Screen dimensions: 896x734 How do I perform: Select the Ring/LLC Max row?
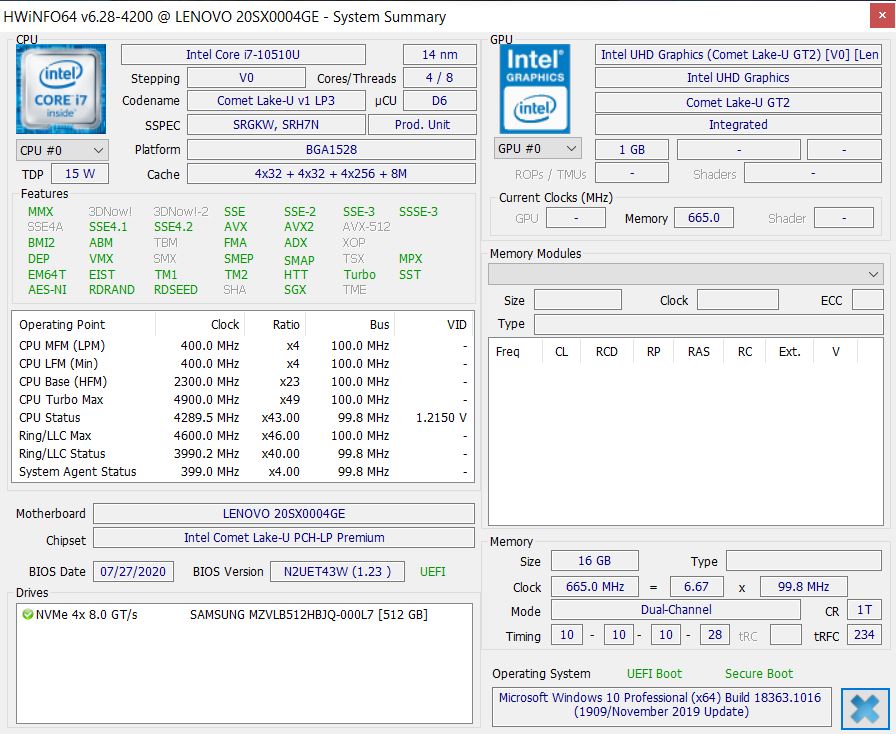(x=243, y=436)
